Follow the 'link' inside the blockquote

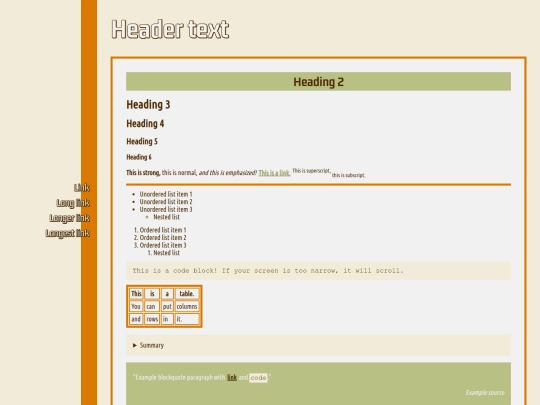(232, 377)
